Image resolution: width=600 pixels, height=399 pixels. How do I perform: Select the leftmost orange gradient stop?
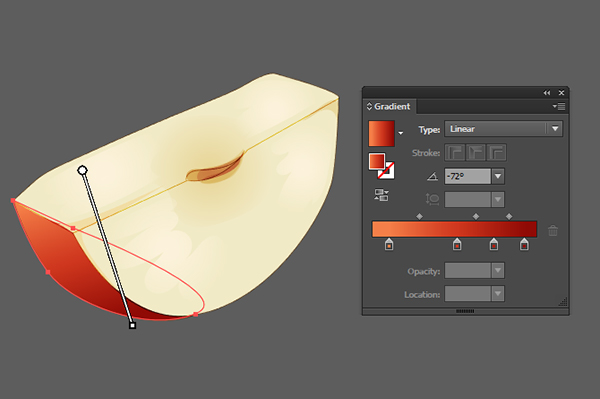click(x=389, y=244)
